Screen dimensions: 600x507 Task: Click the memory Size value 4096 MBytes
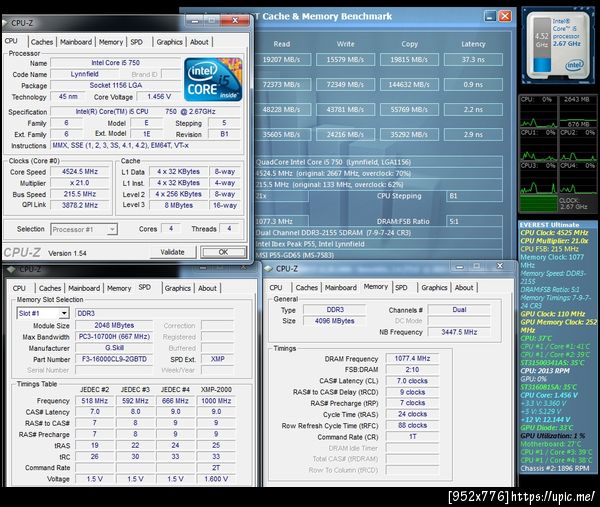pyautogui.click(x=334, y=321)
